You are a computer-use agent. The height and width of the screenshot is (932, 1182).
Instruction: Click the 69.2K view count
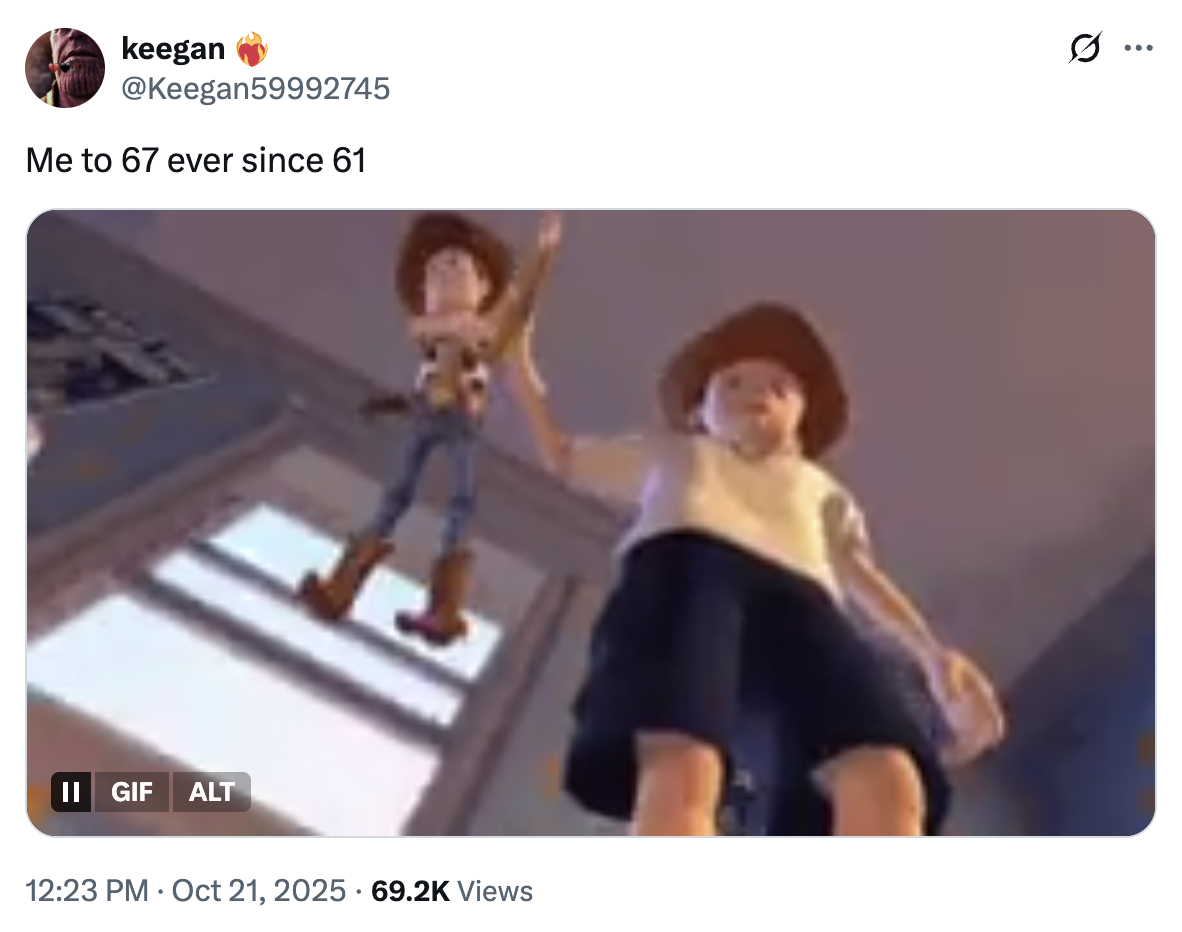click(410, 891)
